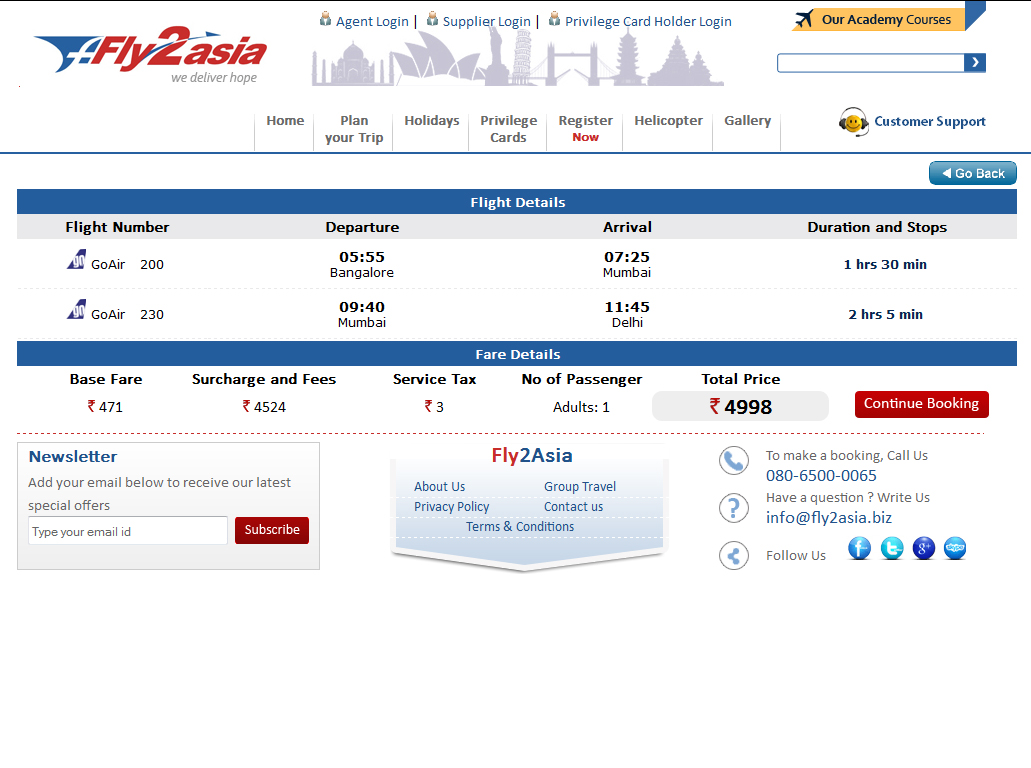
Task: Click the phone number 080-6500-0065
Action: (821, 475)
